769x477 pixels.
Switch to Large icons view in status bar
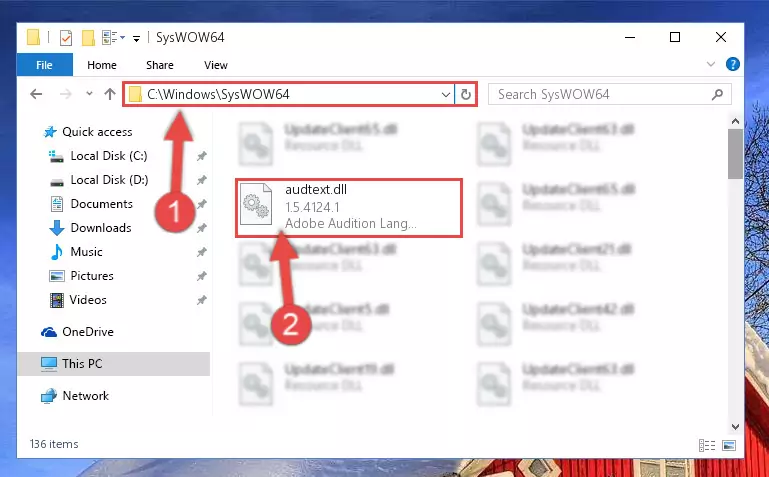click(729, 445)
